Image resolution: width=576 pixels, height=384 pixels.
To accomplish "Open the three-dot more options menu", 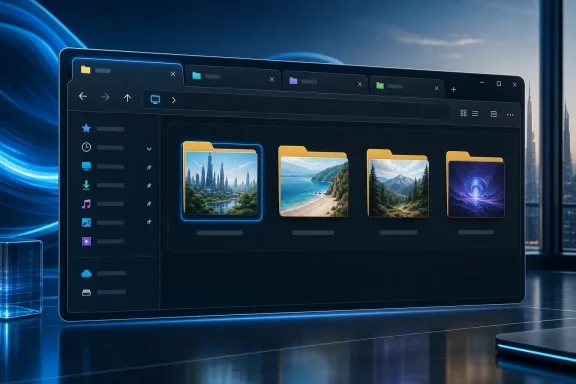I will (x=510, y=115).
